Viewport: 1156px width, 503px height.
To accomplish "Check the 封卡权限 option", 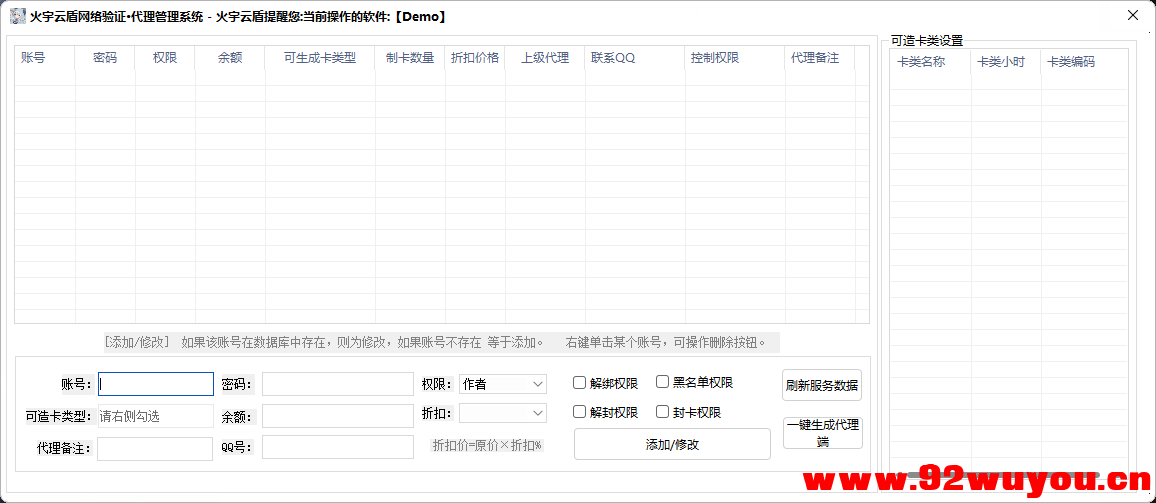I will click(663, 412).
